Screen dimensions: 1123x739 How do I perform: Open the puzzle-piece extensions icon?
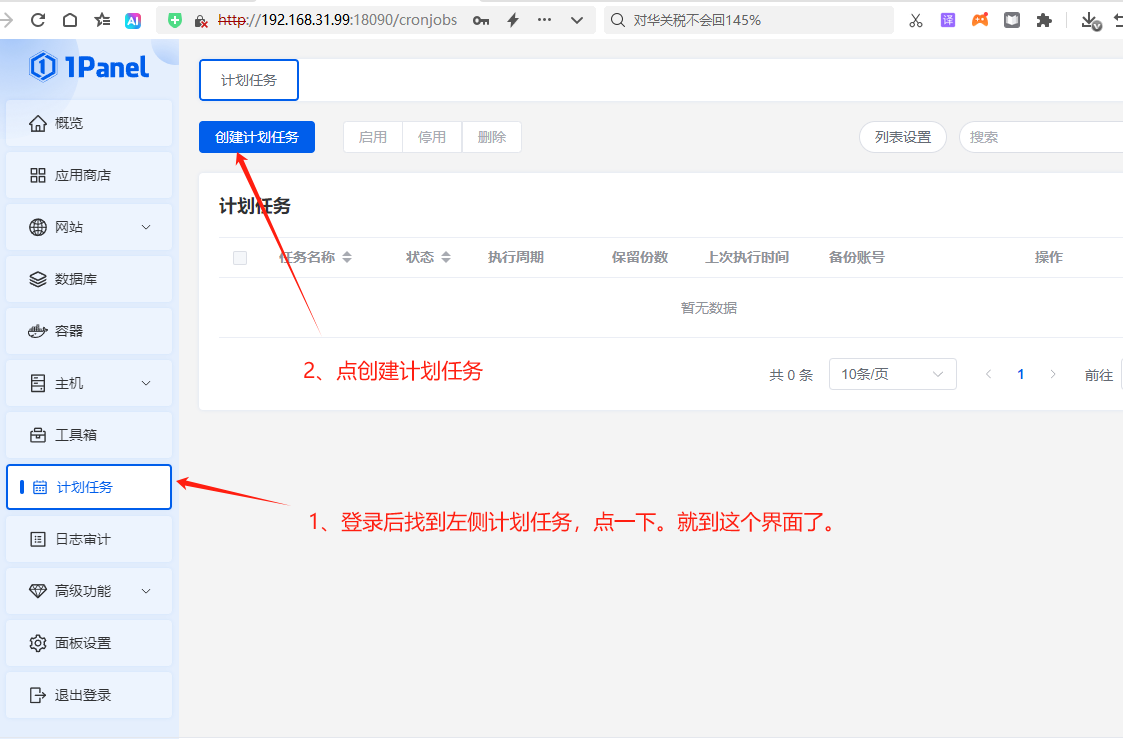pos(1044,20)
